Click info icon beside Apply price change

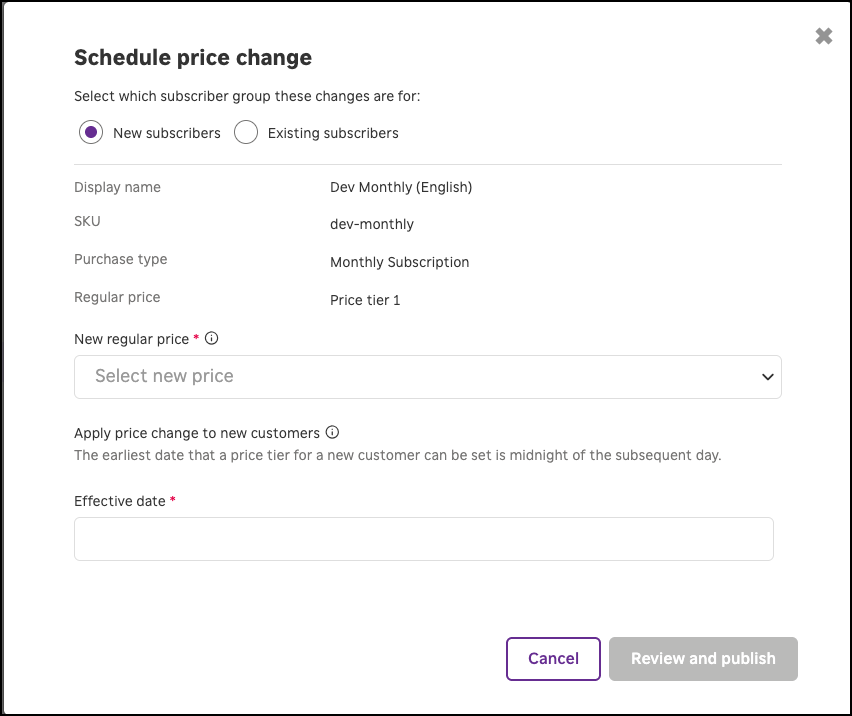tap(333, 433)
